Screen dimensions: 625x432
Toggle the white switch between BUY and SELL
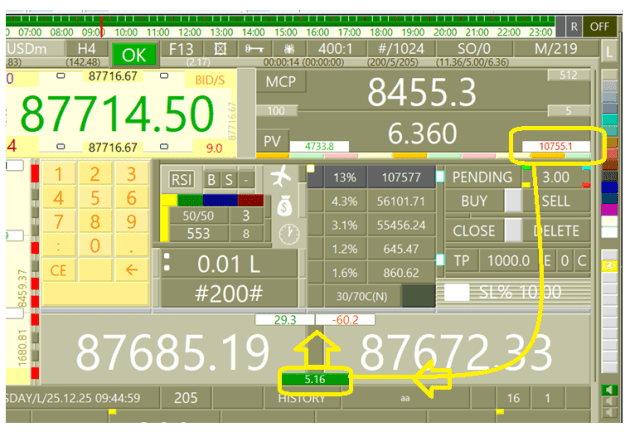coord(513,200)
